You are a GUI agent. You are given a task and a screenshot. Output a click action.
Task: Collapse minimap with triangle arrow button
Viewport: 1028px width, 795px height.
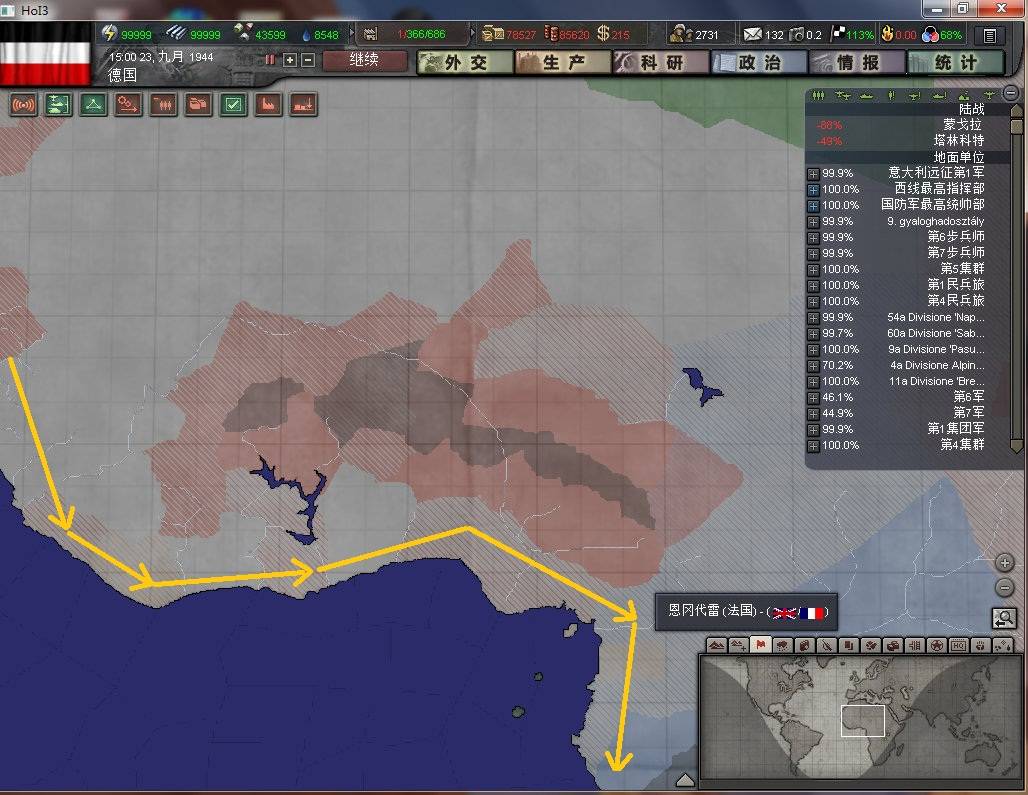coord(685,779)
